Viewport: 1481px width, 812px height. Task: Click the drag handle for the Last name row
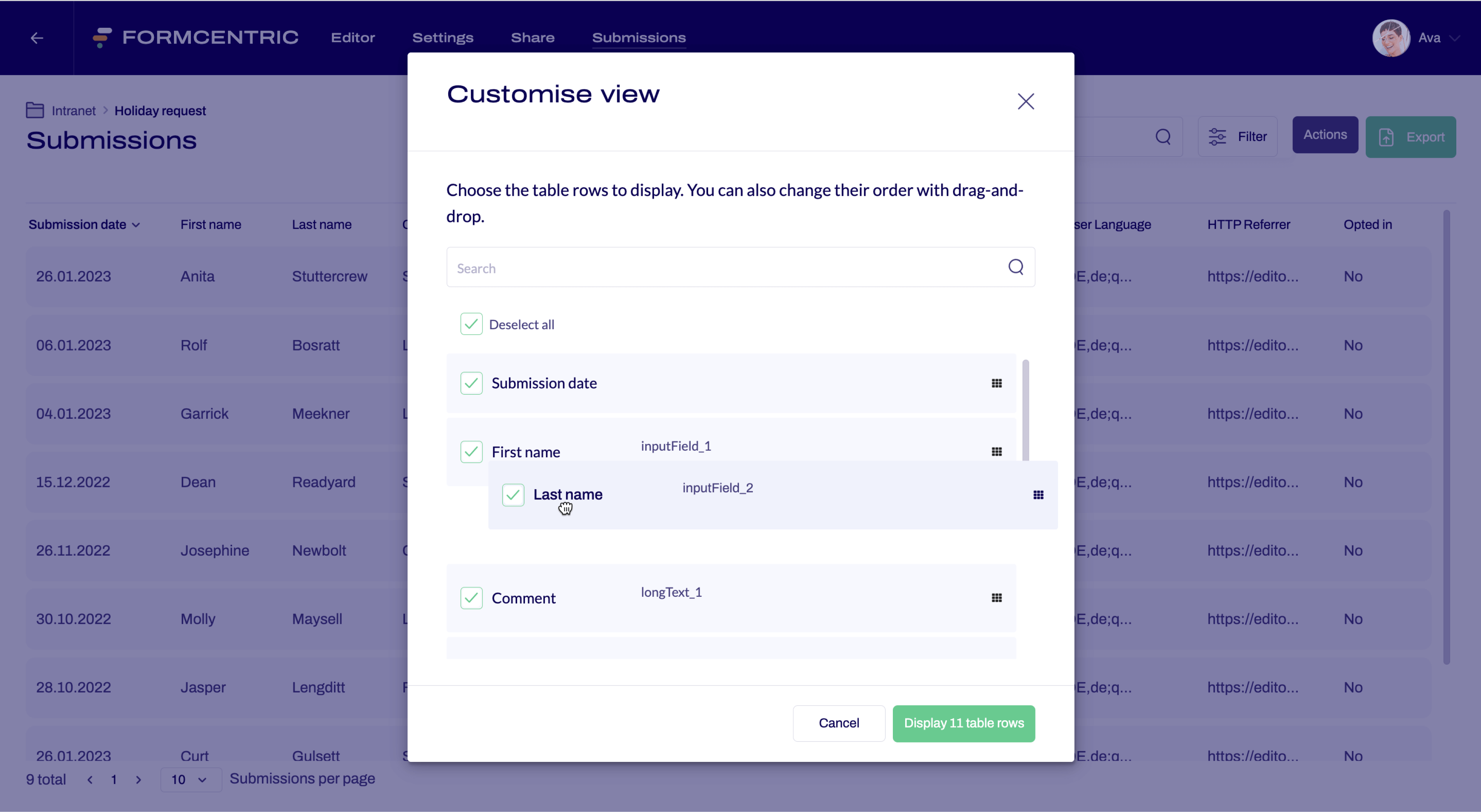pos(1038,494)
